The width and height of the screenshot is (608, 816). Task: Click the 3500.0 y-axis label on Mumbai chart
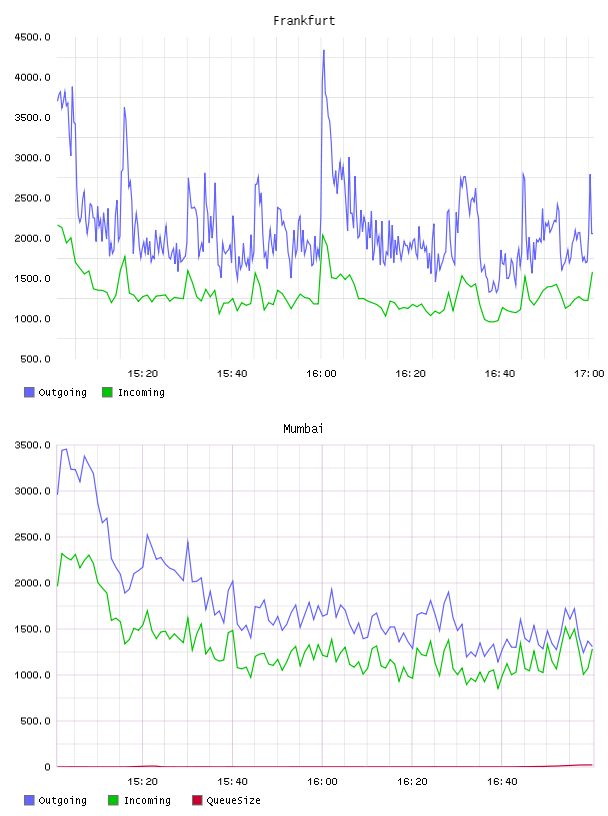pyautogui.click(x=32, y=445)
